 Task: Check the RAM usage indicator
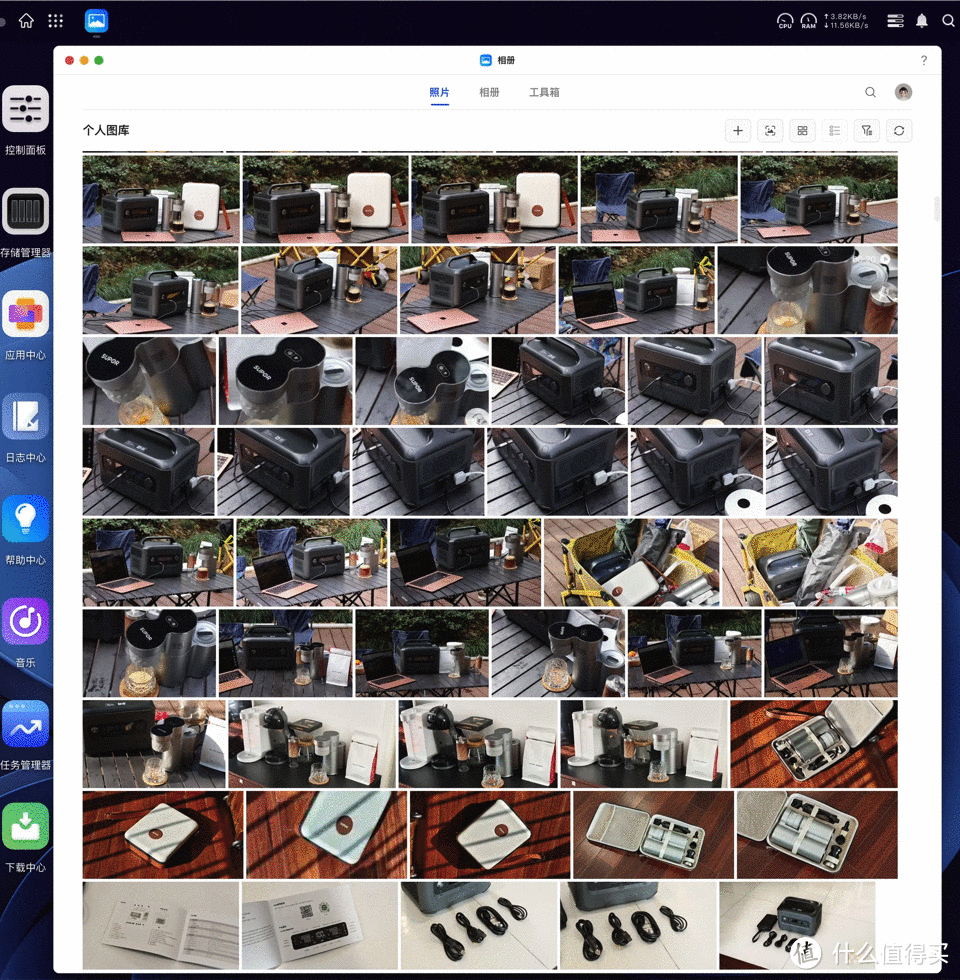point(809,21)
